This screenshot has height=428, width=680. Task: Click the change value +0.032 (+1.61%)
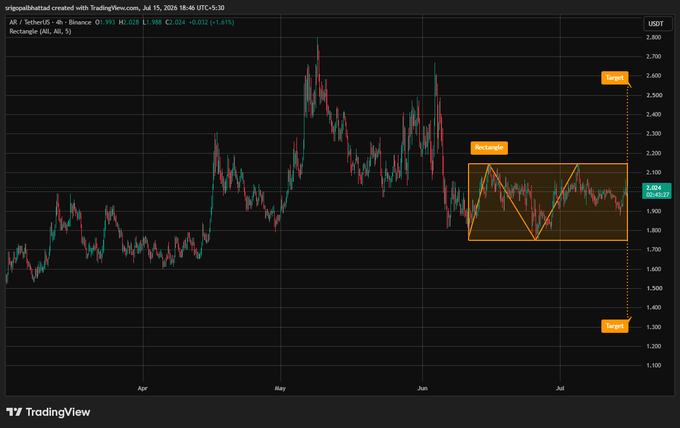[x=211, y=22]
